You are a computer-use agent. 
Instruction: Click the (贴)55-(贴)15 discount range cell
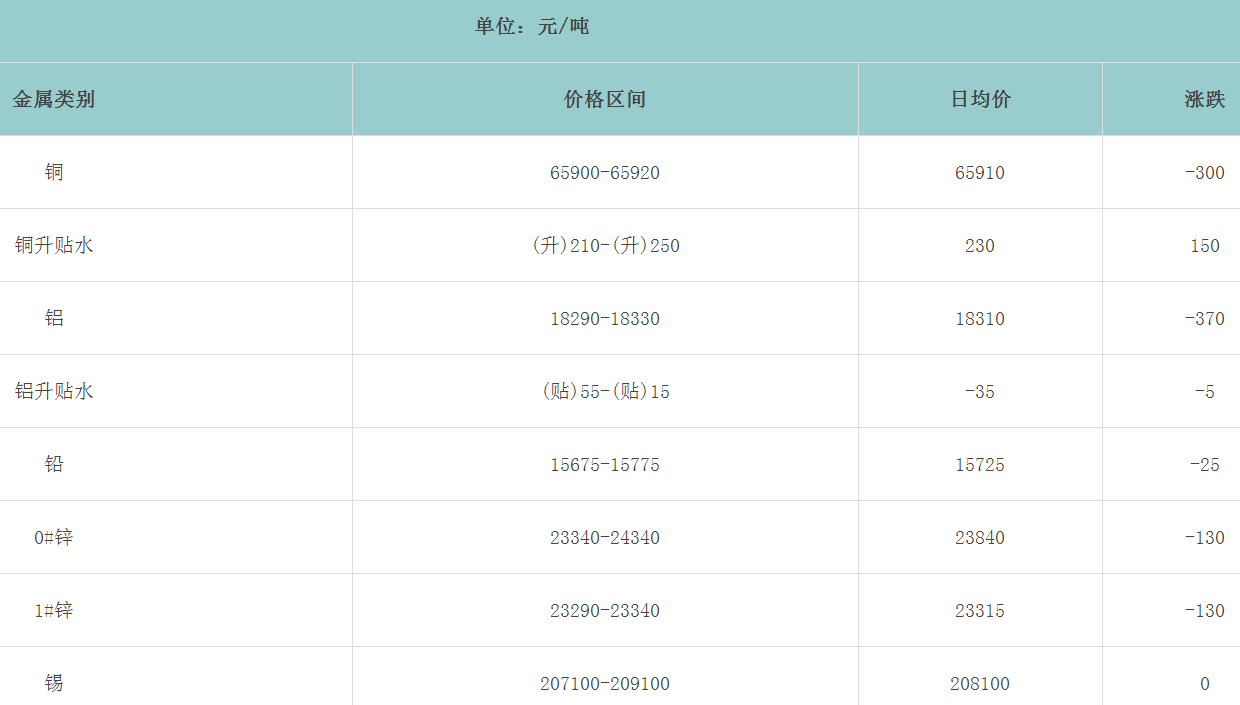pyautogui.click(x=605, y=392)
